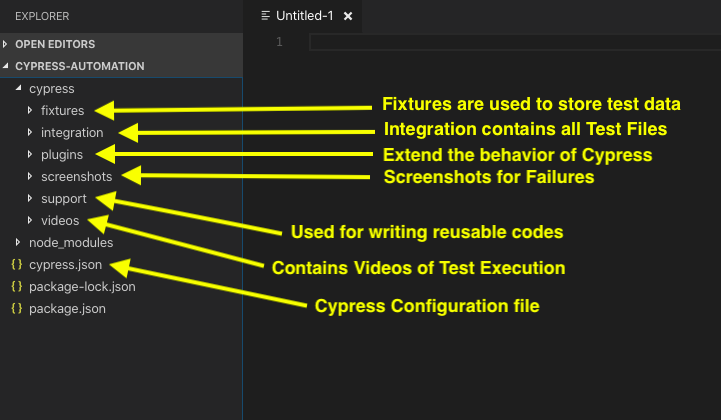Click the JSON braces icon beside cypress.json
The height and width of the screenshot is (420, 721).
17,264
